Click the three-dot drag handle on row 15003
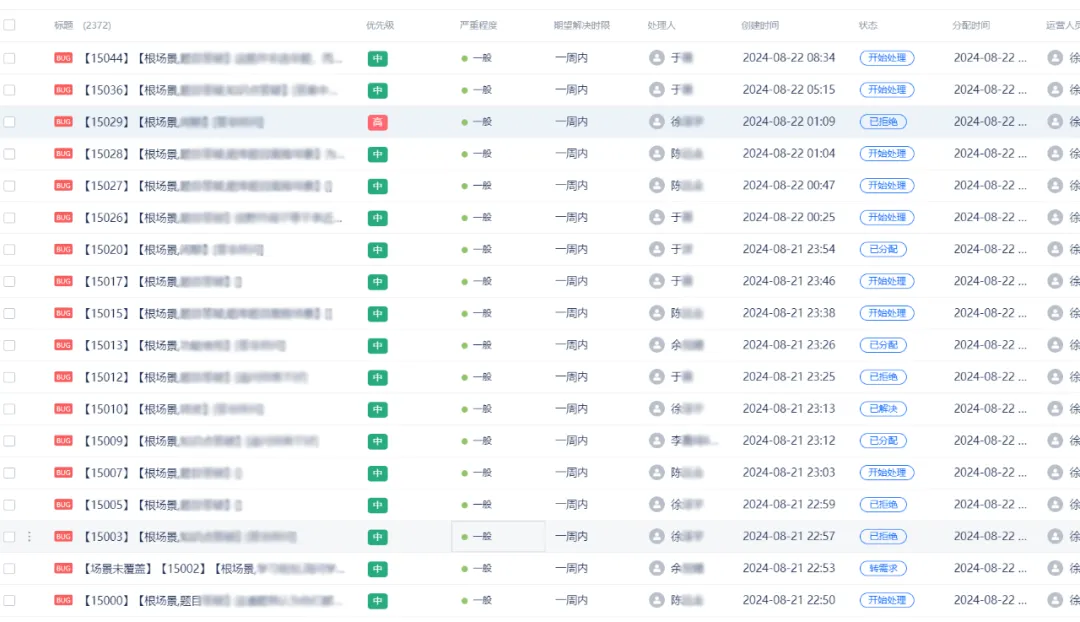Screen dimensions: 1080x622 (x=29, y=537)
